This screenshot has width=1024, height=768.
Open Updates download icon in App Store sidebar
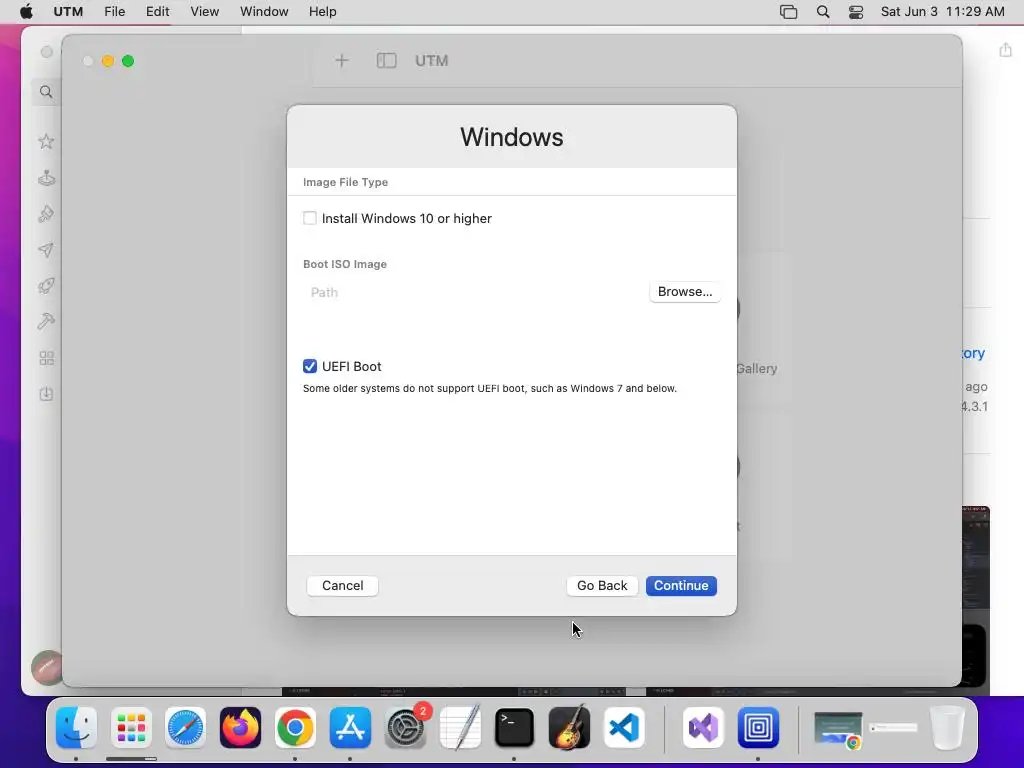click(x=46, y=394)
